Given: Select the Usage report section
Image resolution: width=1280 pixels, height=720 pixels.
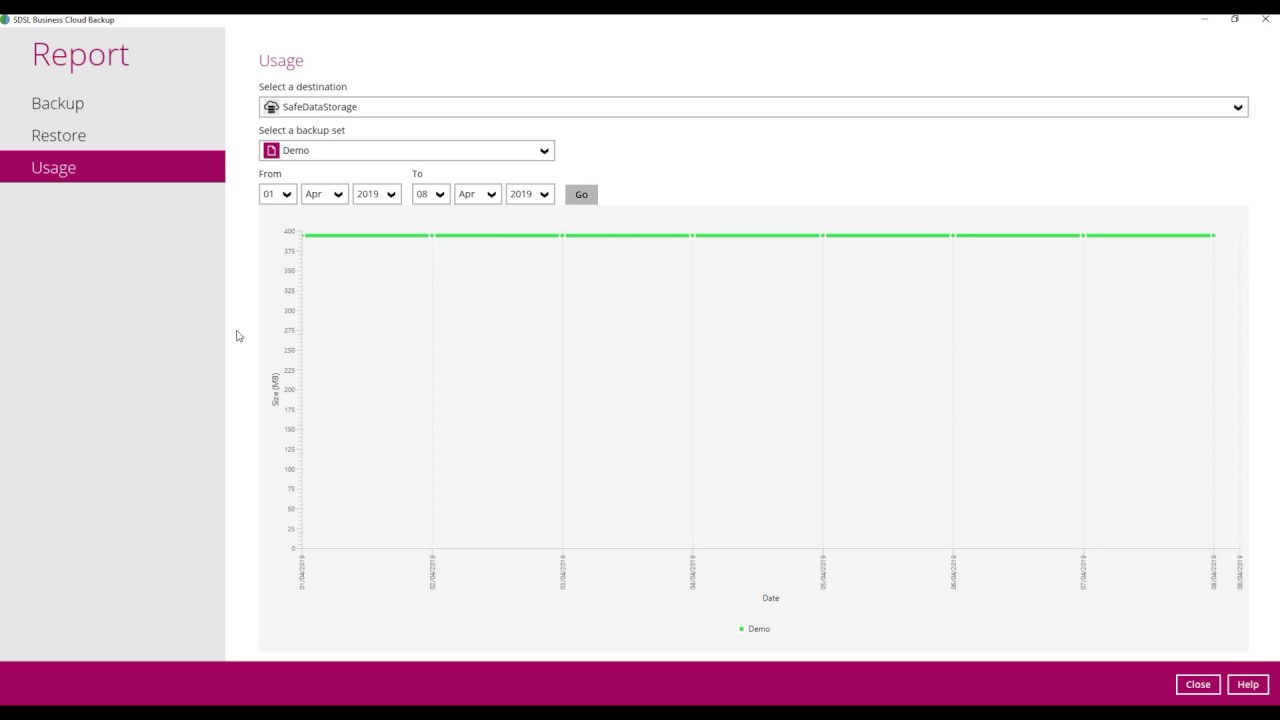Looking at the screenshot, I should (112, 167).
